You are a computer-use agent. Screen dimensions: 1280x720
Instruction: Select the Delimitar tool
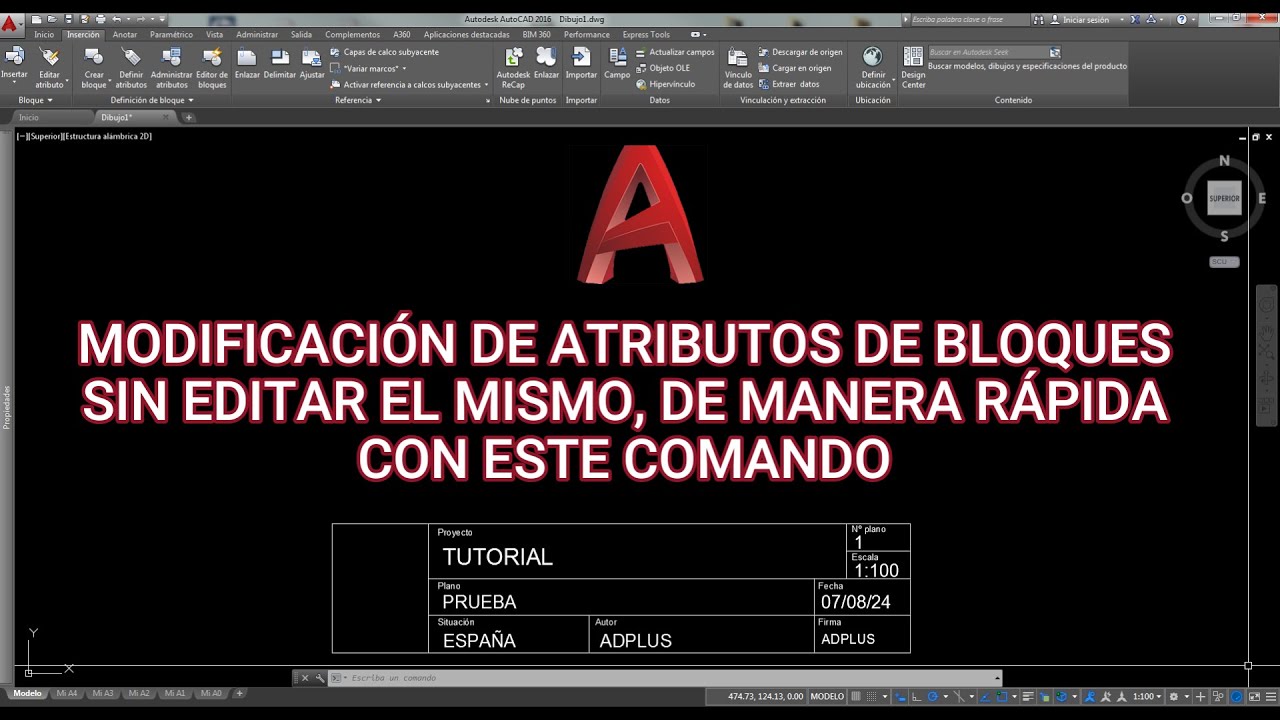tap(280, 62)
